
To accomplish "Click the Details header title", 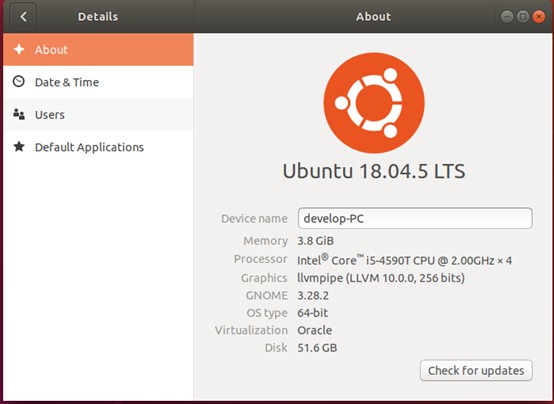I will [x=98, y=17].
